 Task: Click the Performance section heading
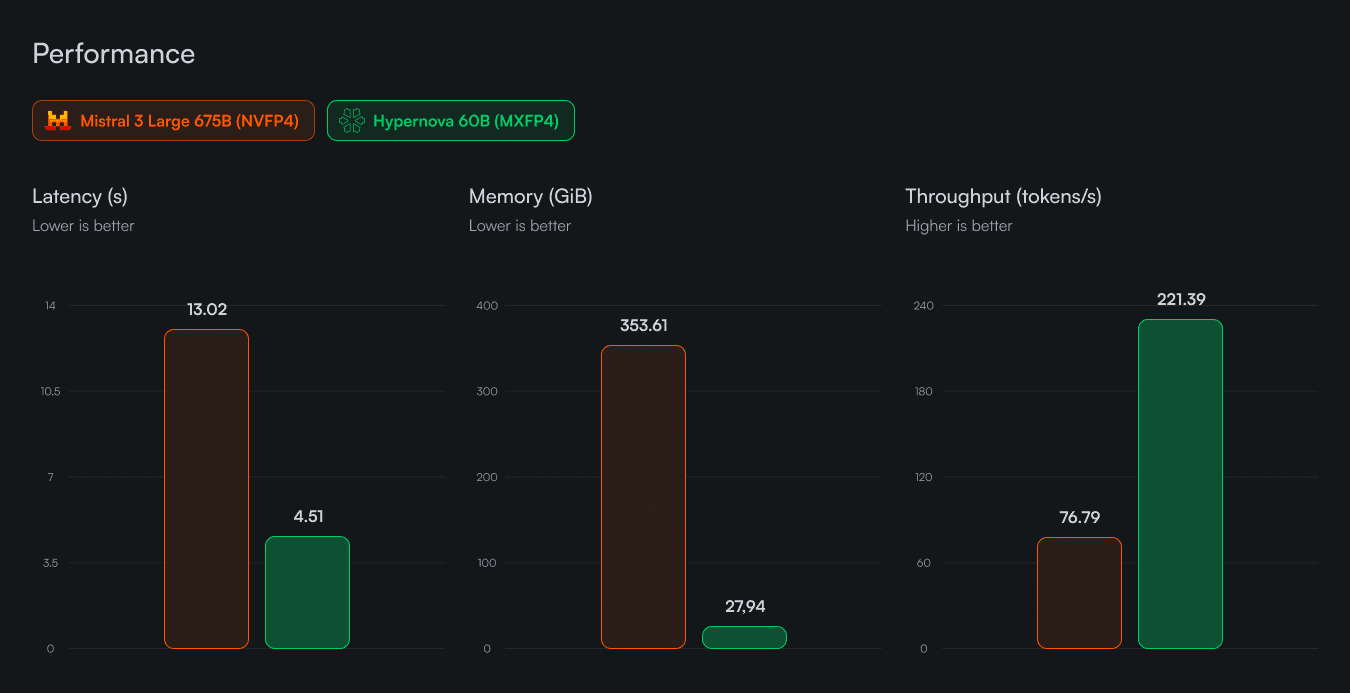[x=113, y=54]
